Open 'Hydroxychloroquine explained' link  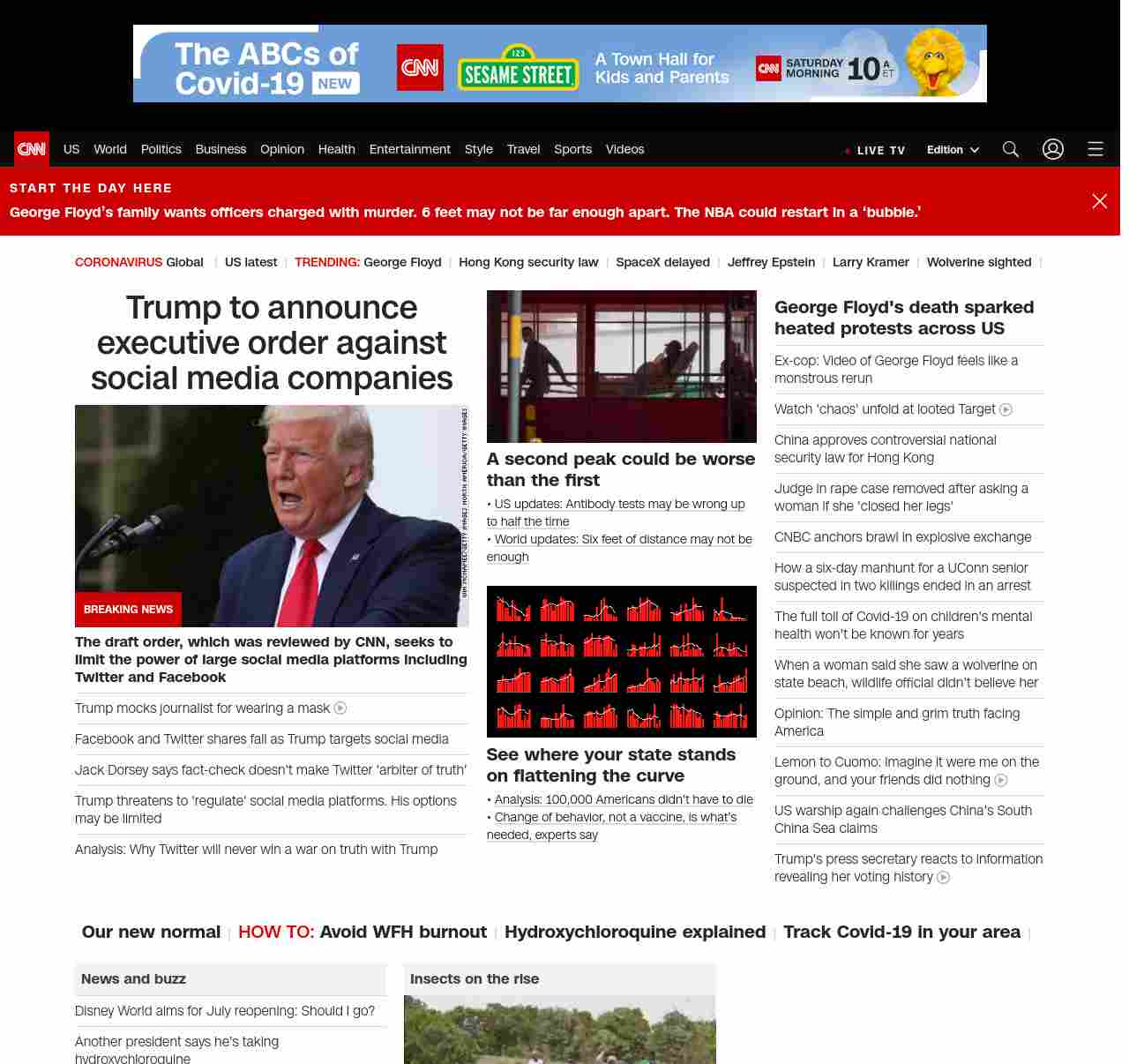click(635, 932)
